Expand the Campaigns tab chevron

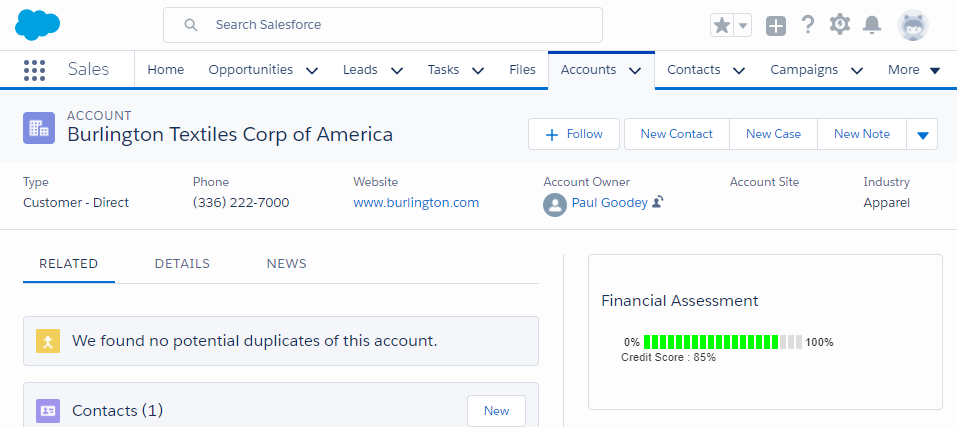pos(857,71)
